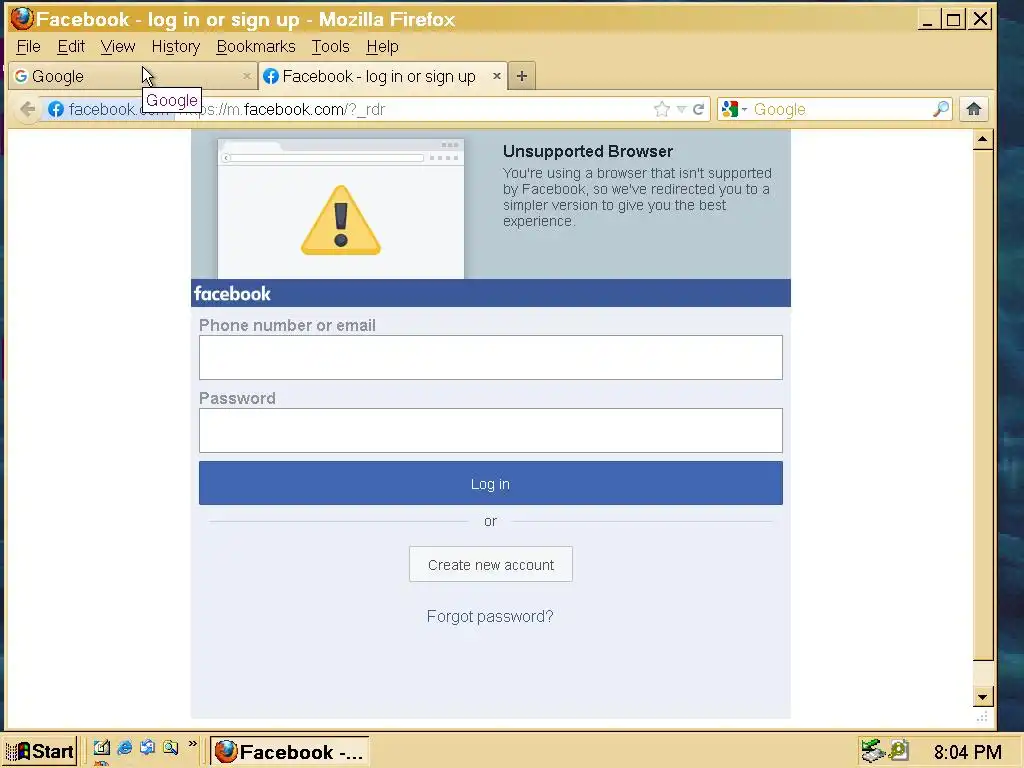Image resolution: width=1024 pixels, height=768 pixels.
Task: Close the Google tab
Action: [x=246, y=76]
